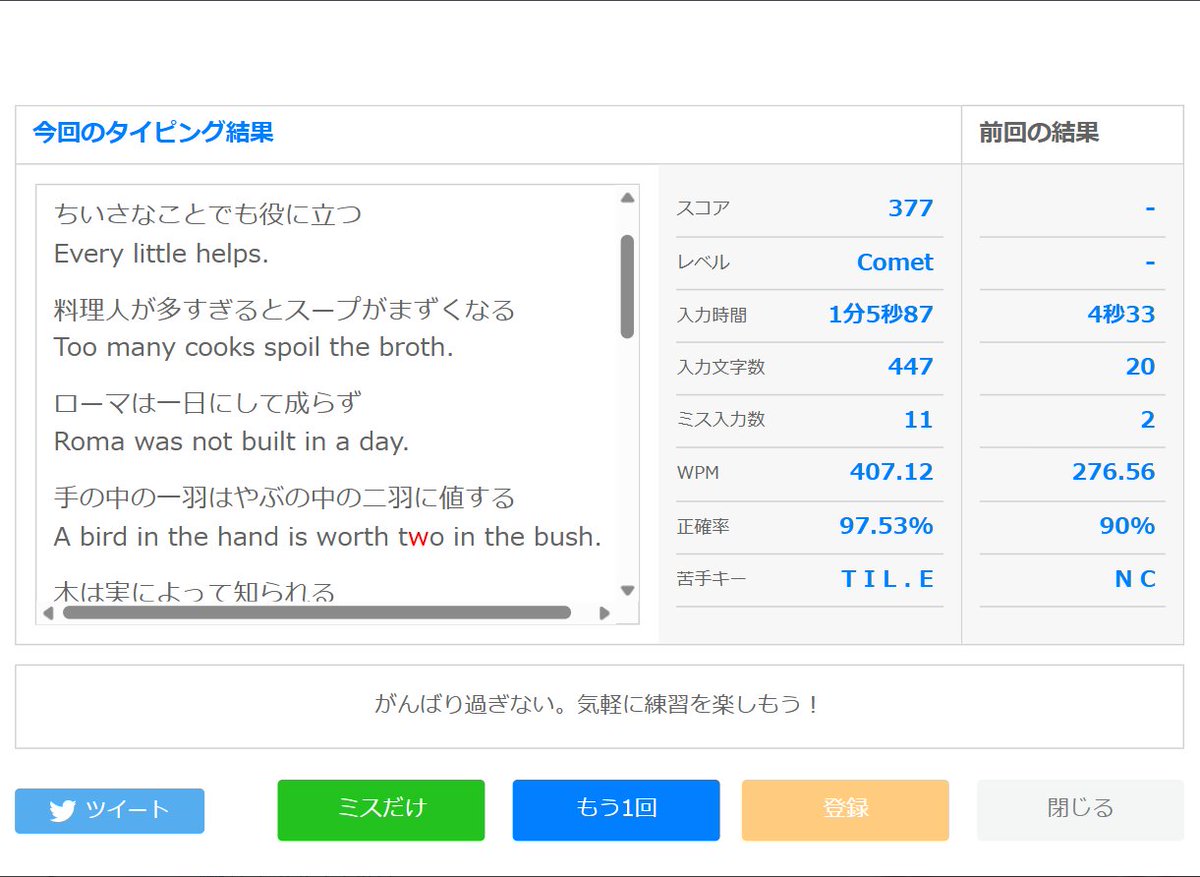Click the vertical scrollbar up arrow
This screenshot has height=877, width=1200.
pyautogui.click(x=627, y=198)
